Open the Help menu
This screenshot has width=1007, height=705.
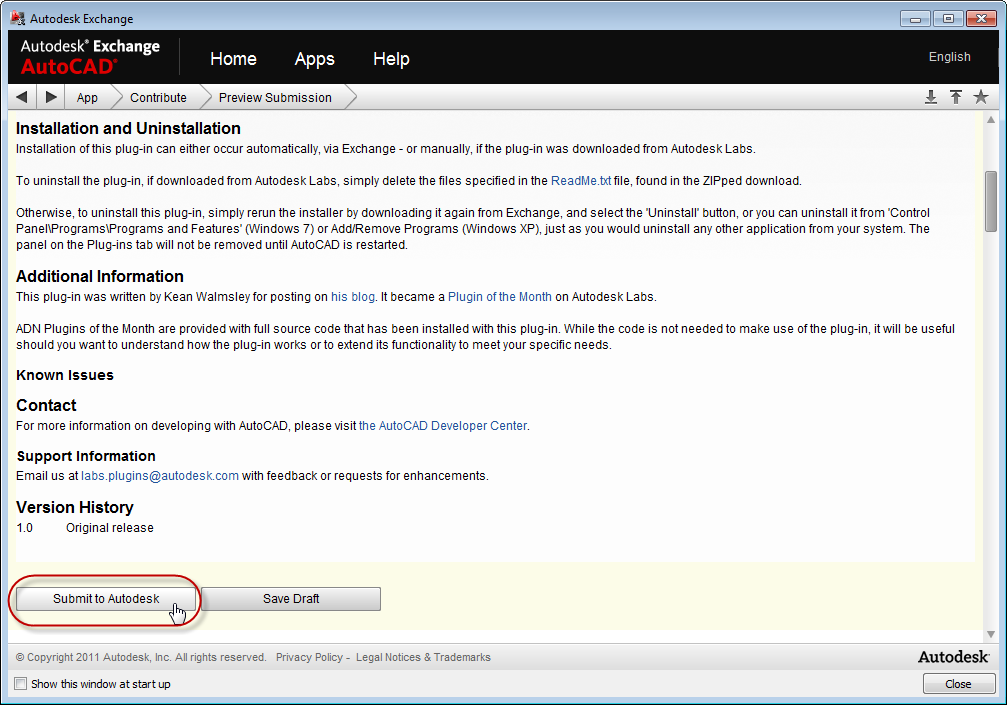[391, 59]
